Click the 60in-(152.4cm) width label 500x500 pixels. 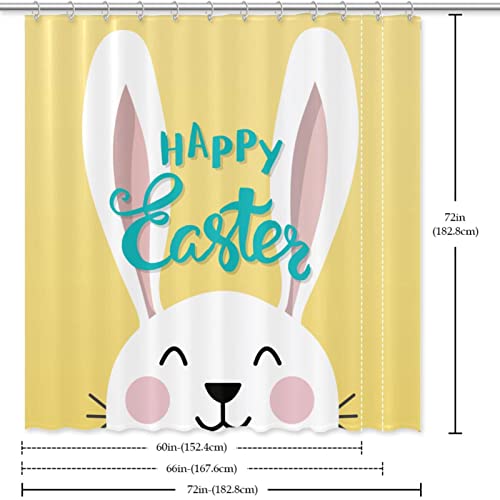(x=192, y=447)
